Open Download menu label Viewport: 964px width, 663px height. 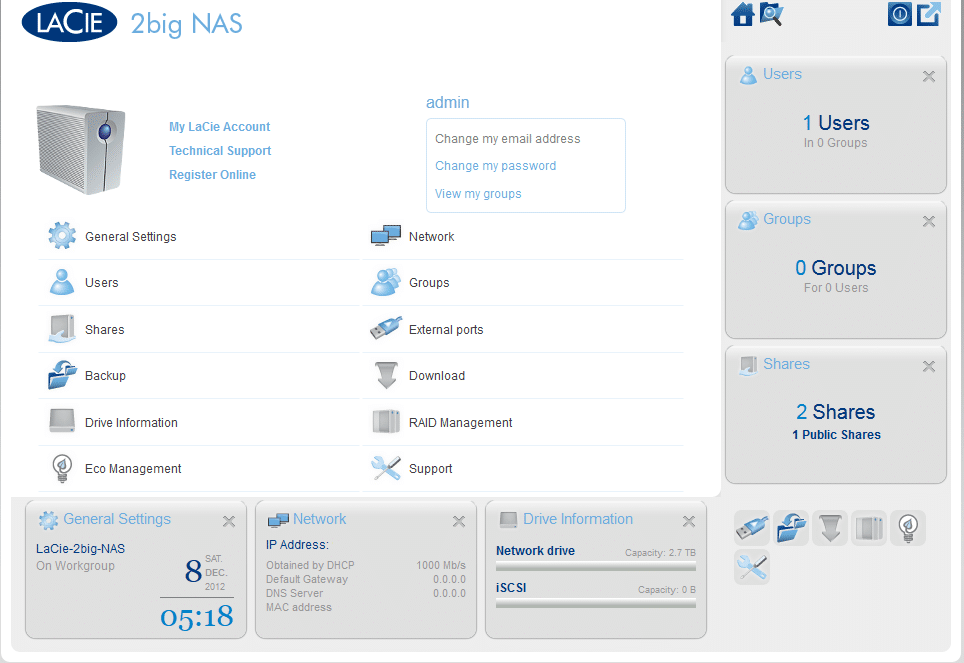pos(437,376)
